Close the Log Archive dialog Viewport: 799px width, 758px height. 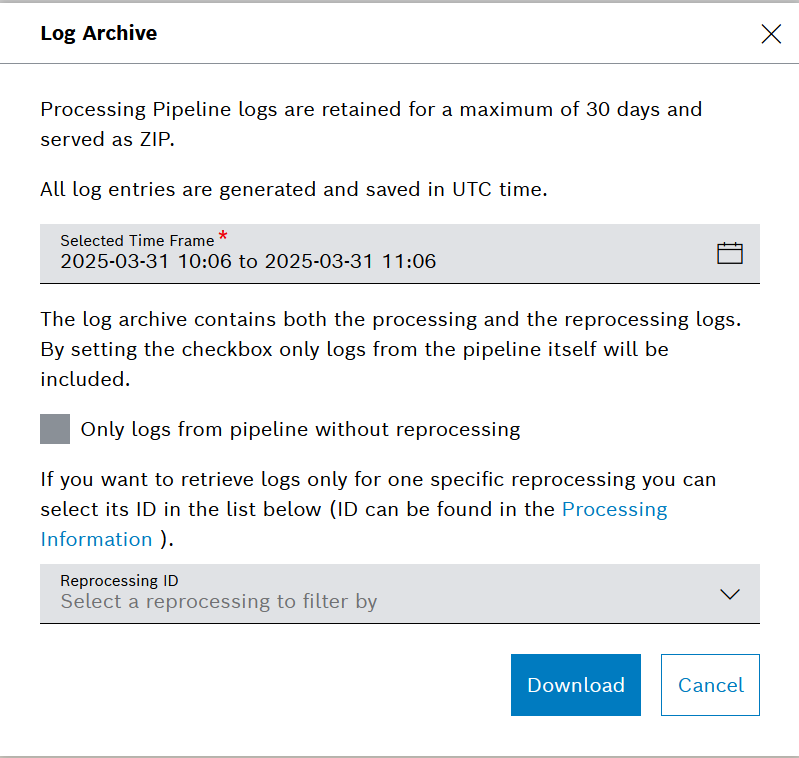coord(771,34)
